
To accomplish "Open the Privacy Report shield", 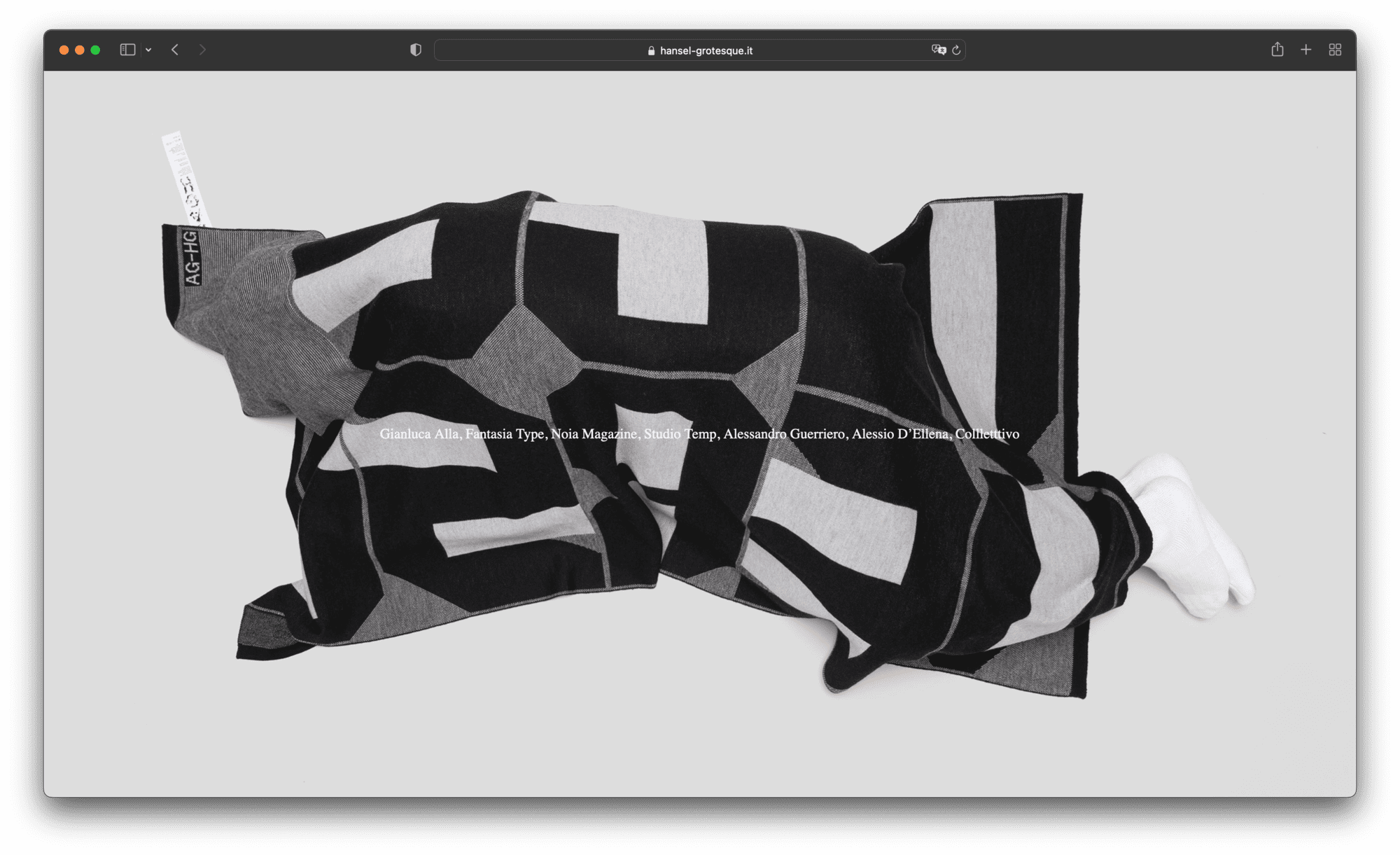I will [x=416, y=50].
